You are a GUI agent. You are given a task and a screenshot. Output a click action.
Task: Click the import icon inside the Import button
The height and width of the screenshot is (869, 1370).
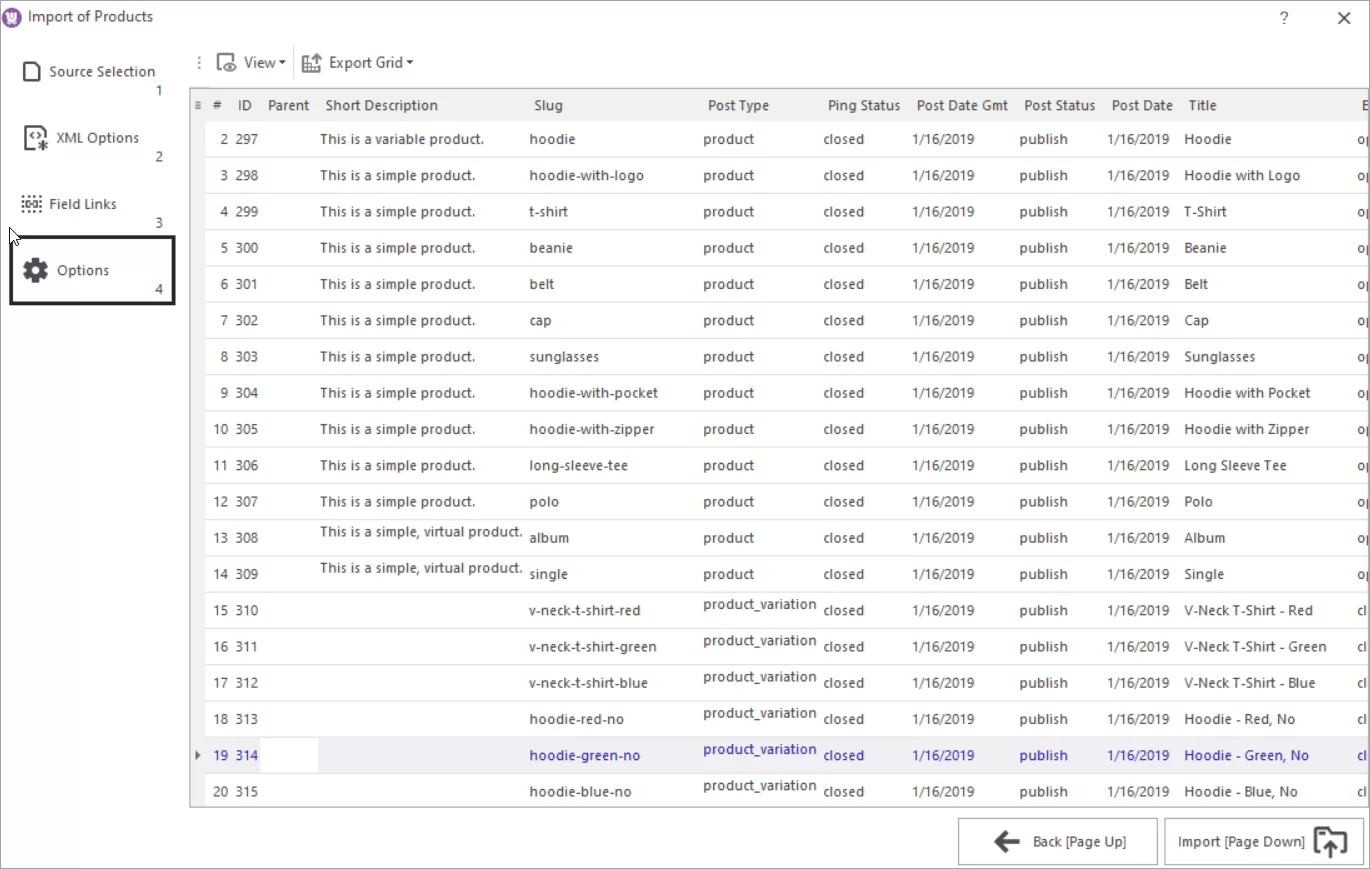[1331, 842]
